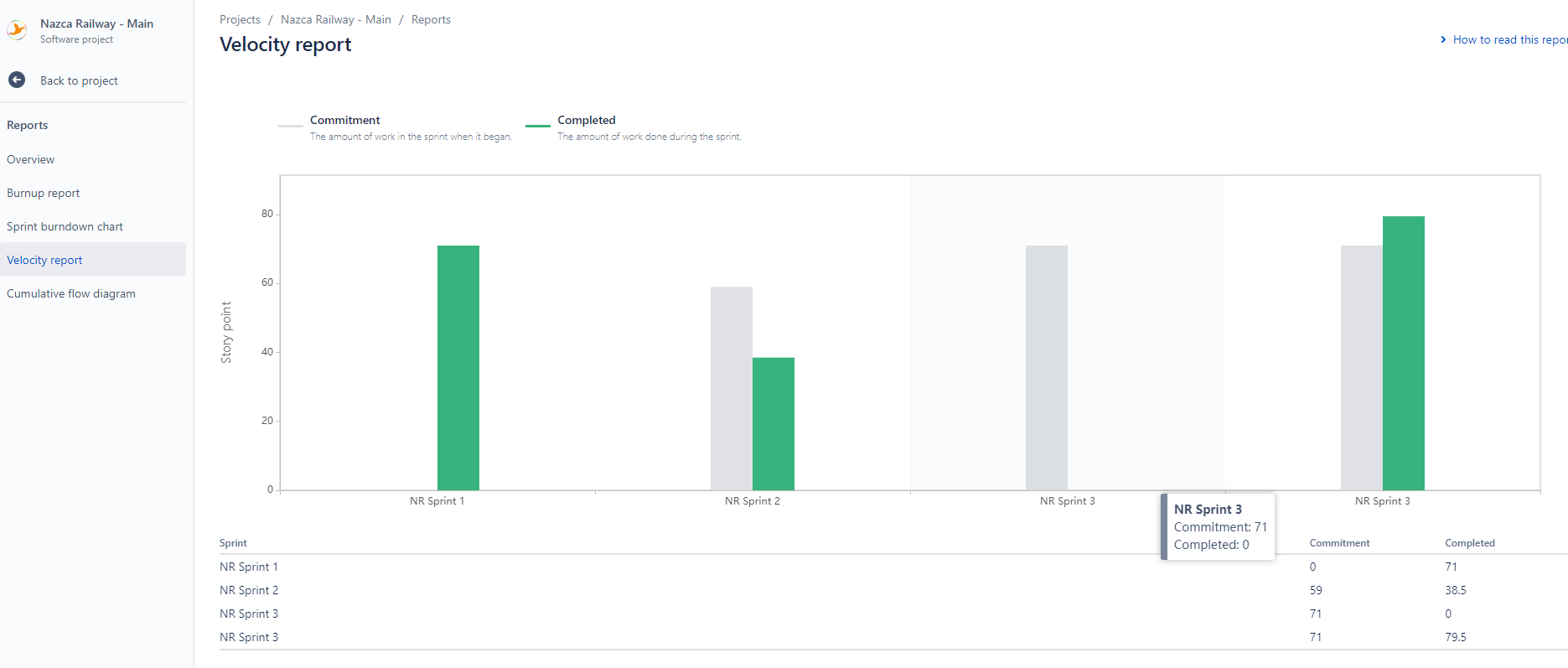Viewport: 1568px width, 668px height.
Task: Click Nazca Railway - Main breadcrumb
Action: [336, 19]
